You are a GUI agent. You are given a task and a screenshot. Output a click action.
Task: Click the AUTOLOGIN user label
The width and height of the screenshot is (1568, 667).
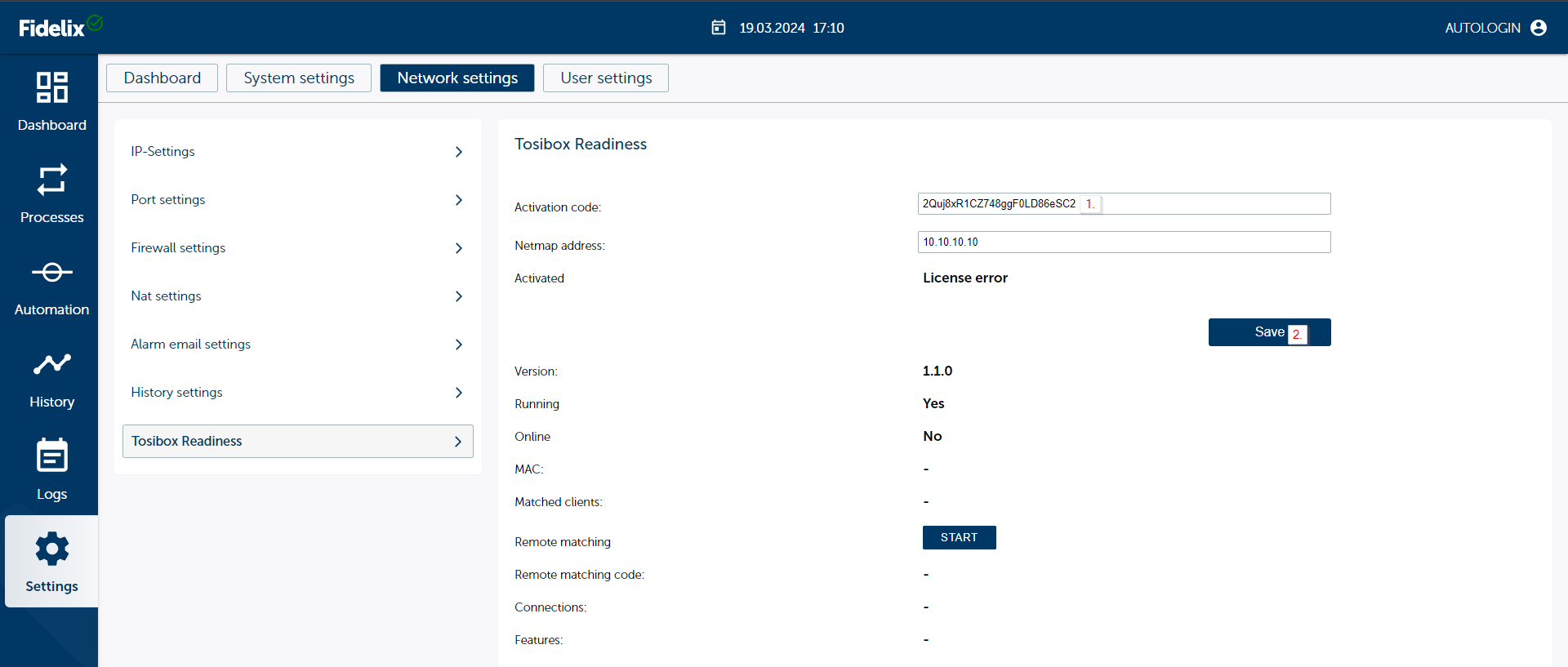point(1482,28)
